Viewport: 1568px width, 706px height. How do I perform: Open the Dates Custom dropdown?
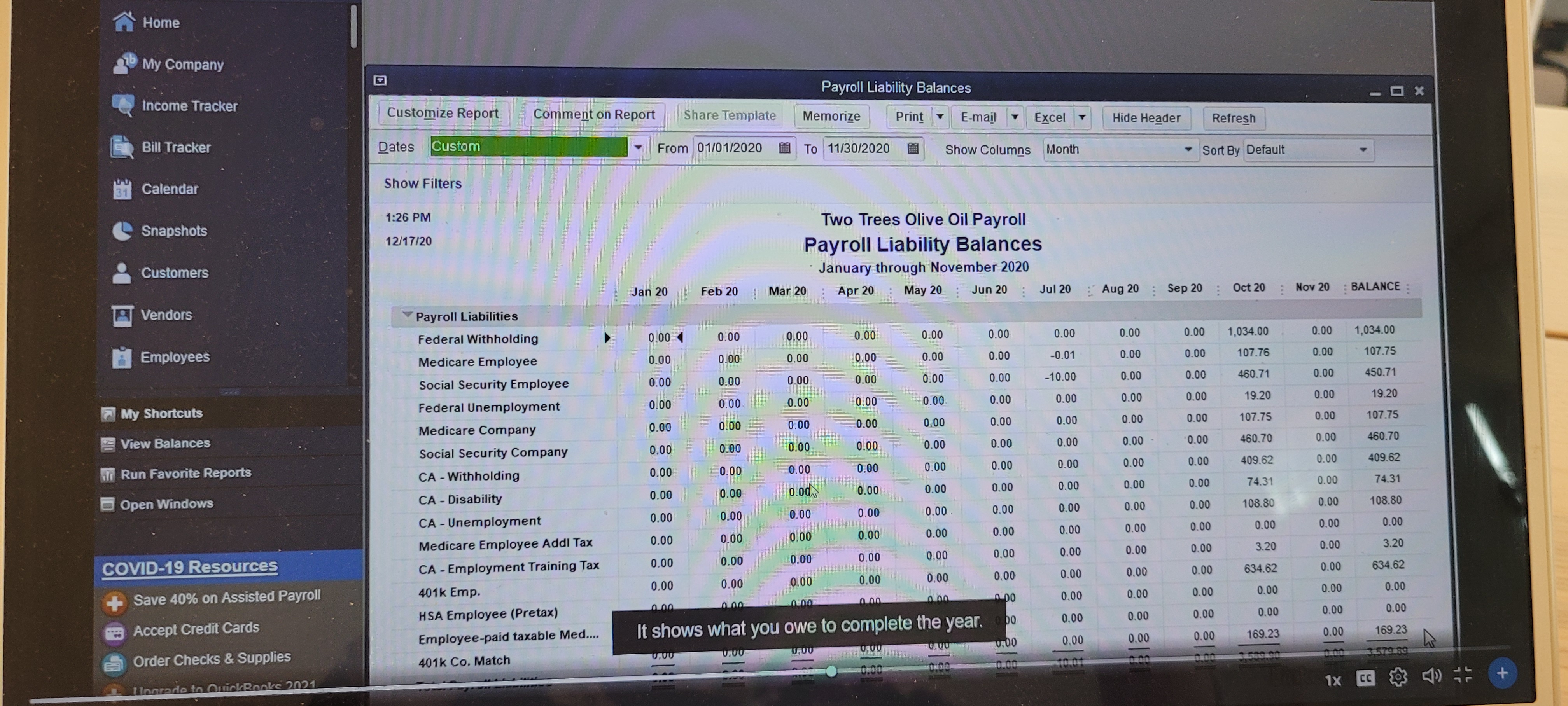pyautogui.click(x=638, y=147)
